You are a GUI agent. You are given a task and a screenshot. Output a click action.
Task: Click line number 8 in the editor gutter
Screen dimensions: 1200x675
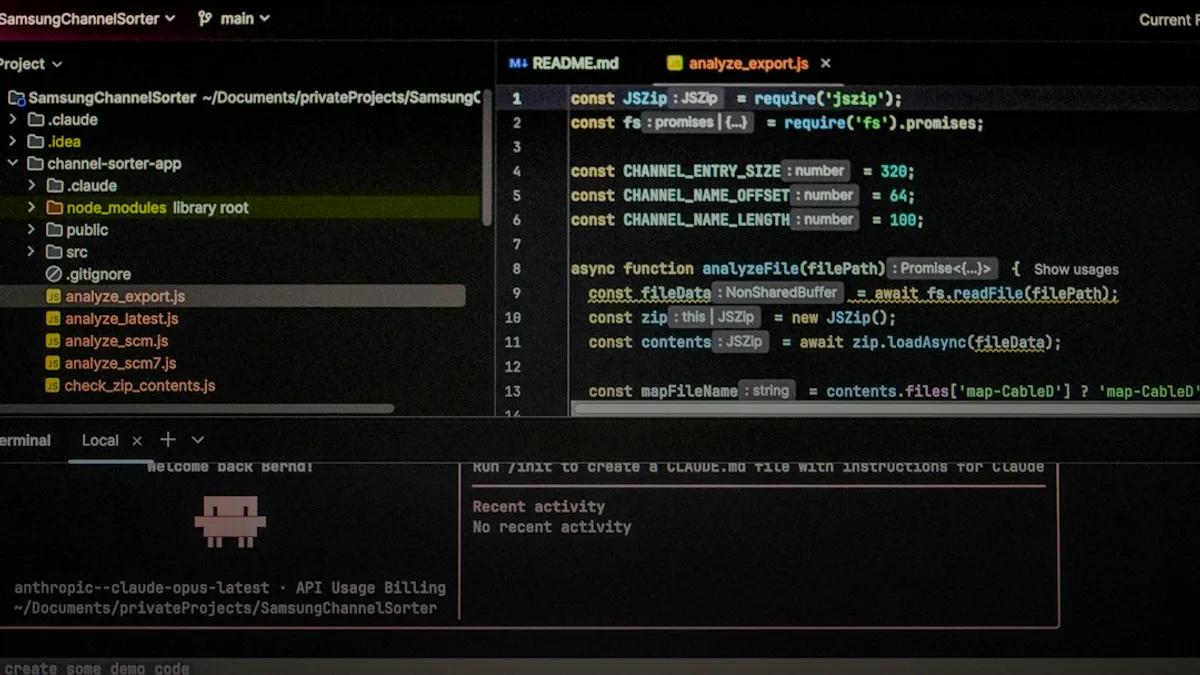coord(516,269)
